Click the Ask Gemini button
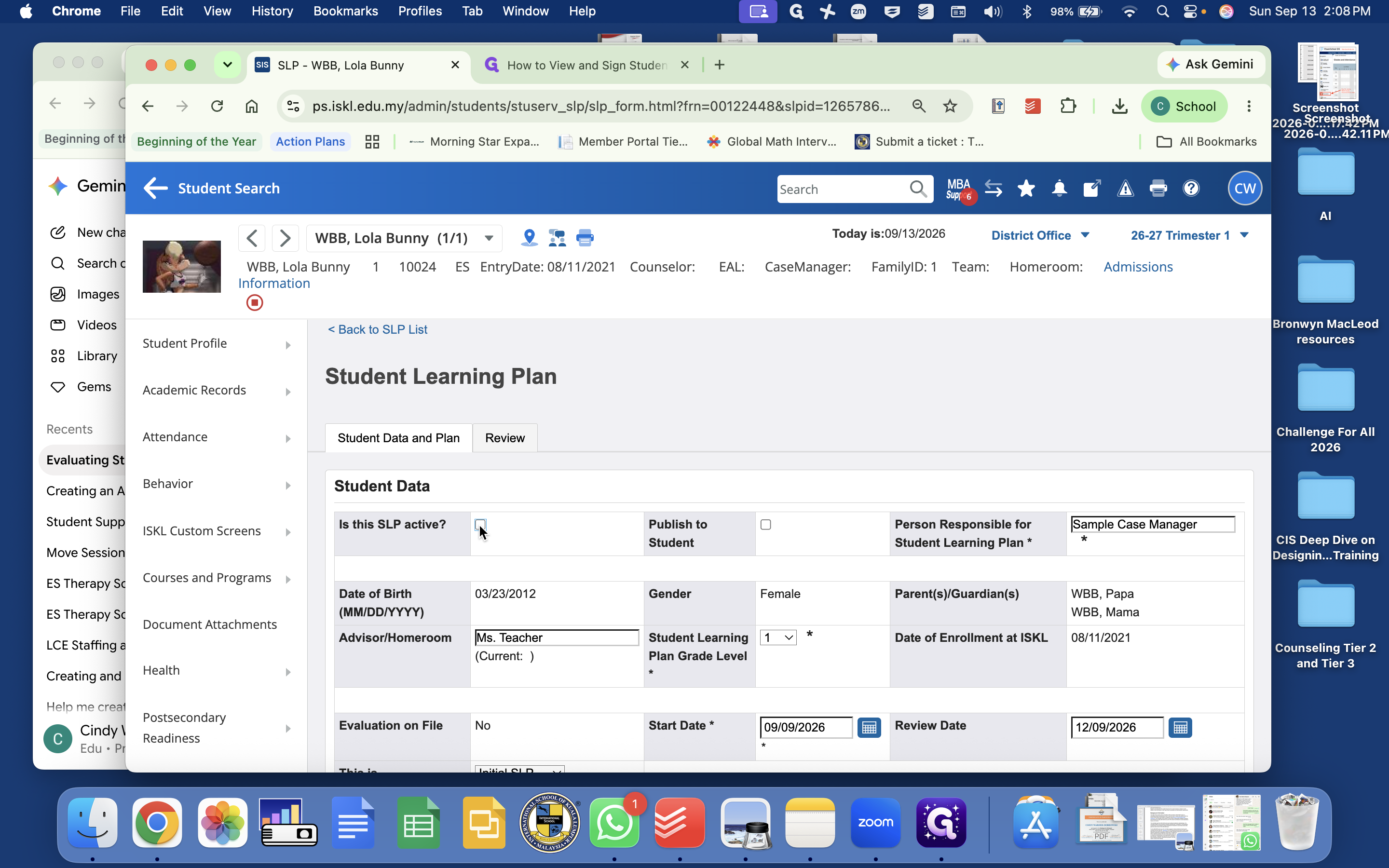This screenshot has width=1389, height=868. [1211, 64]
